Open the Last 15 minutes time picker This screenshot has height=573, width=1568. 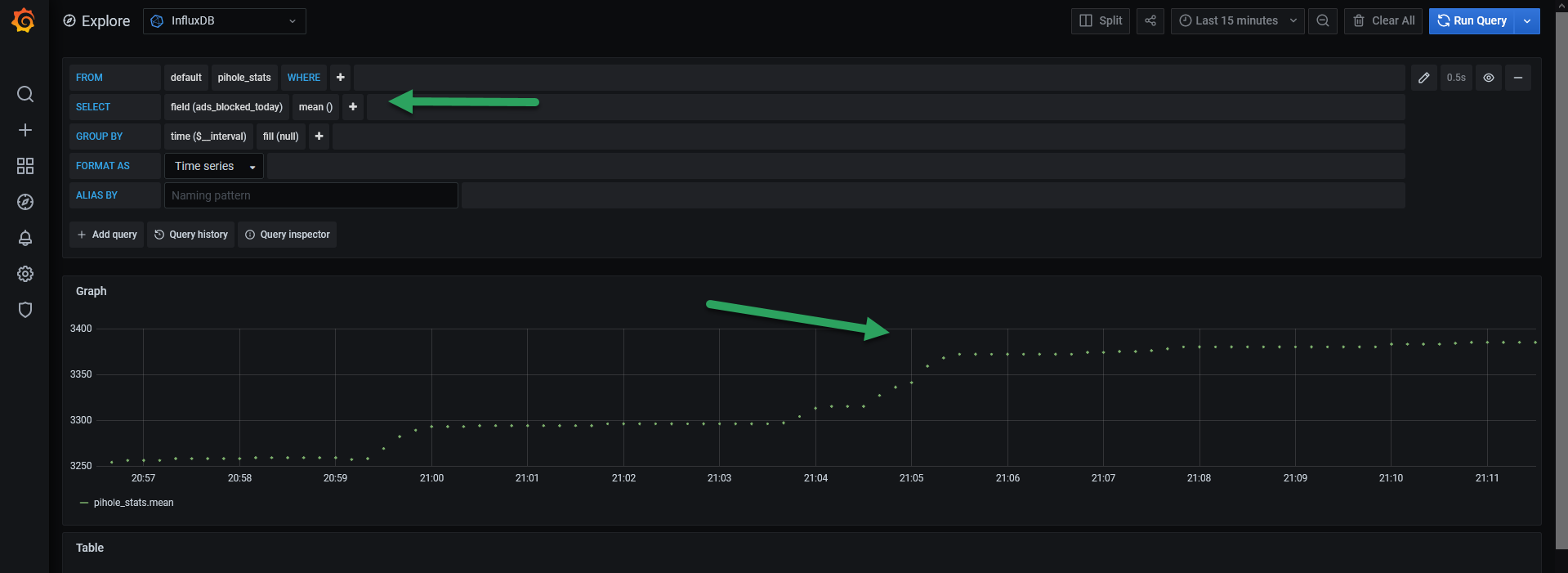pos(1237,21)
